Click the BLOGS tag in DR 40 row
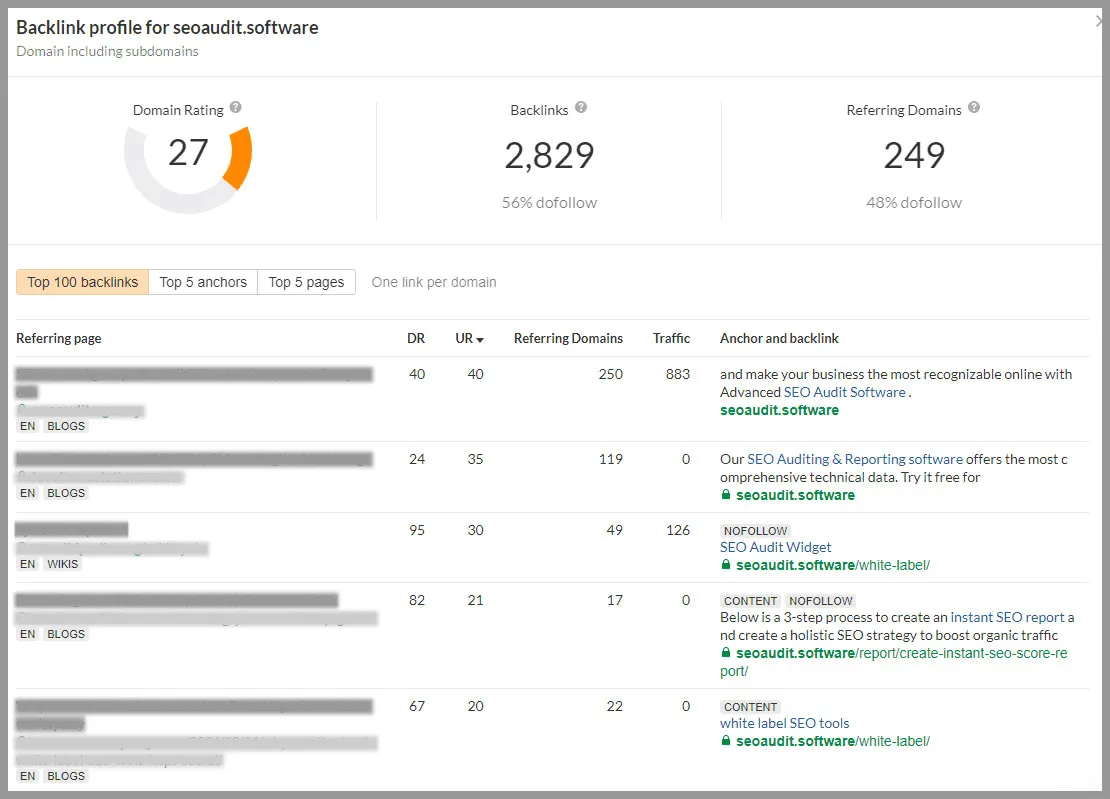1110x799 pixels. pos(66,426)
